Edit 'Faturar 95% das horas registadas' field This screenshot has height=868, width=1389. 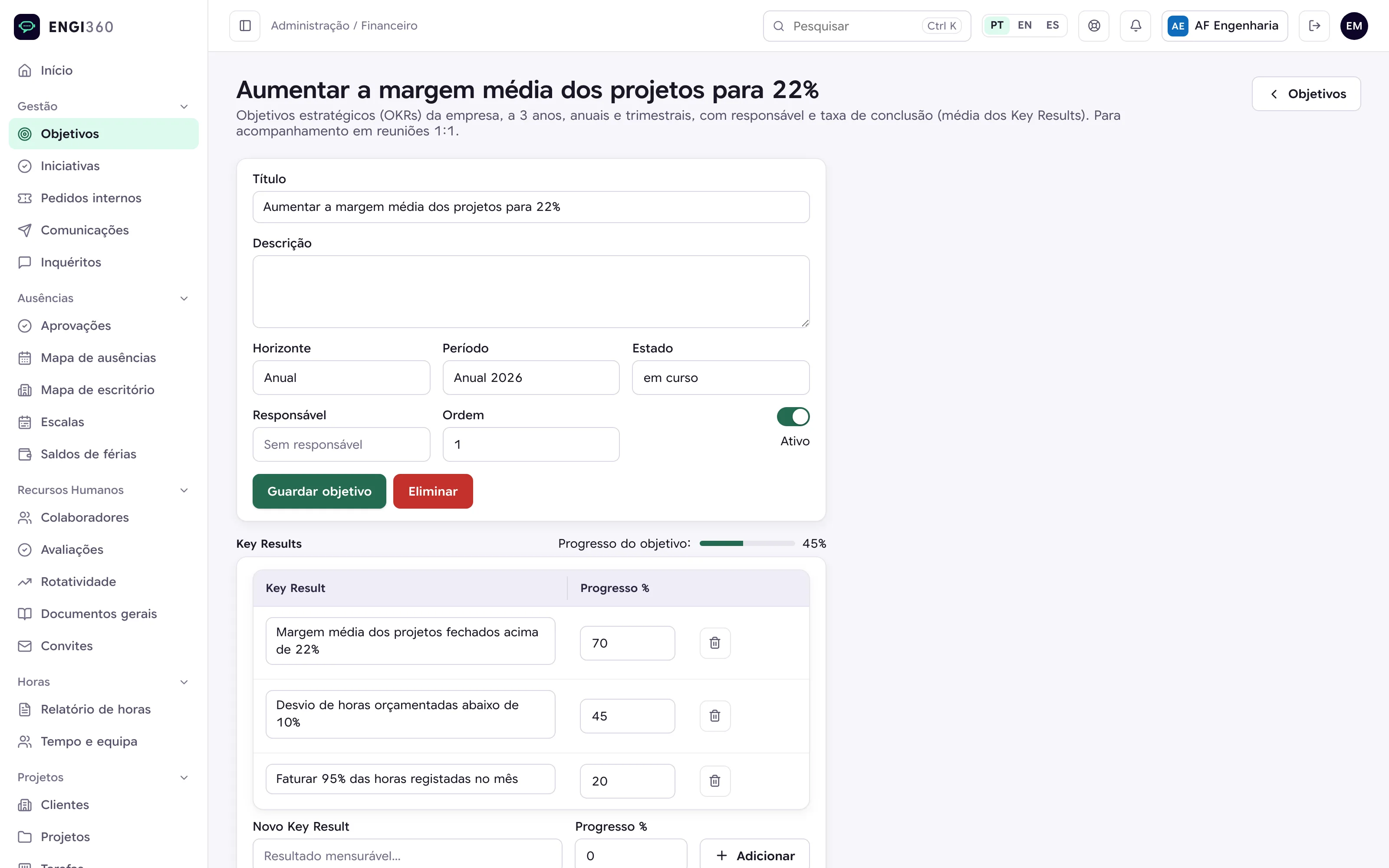pyautogui.click(x=410, y=779)
